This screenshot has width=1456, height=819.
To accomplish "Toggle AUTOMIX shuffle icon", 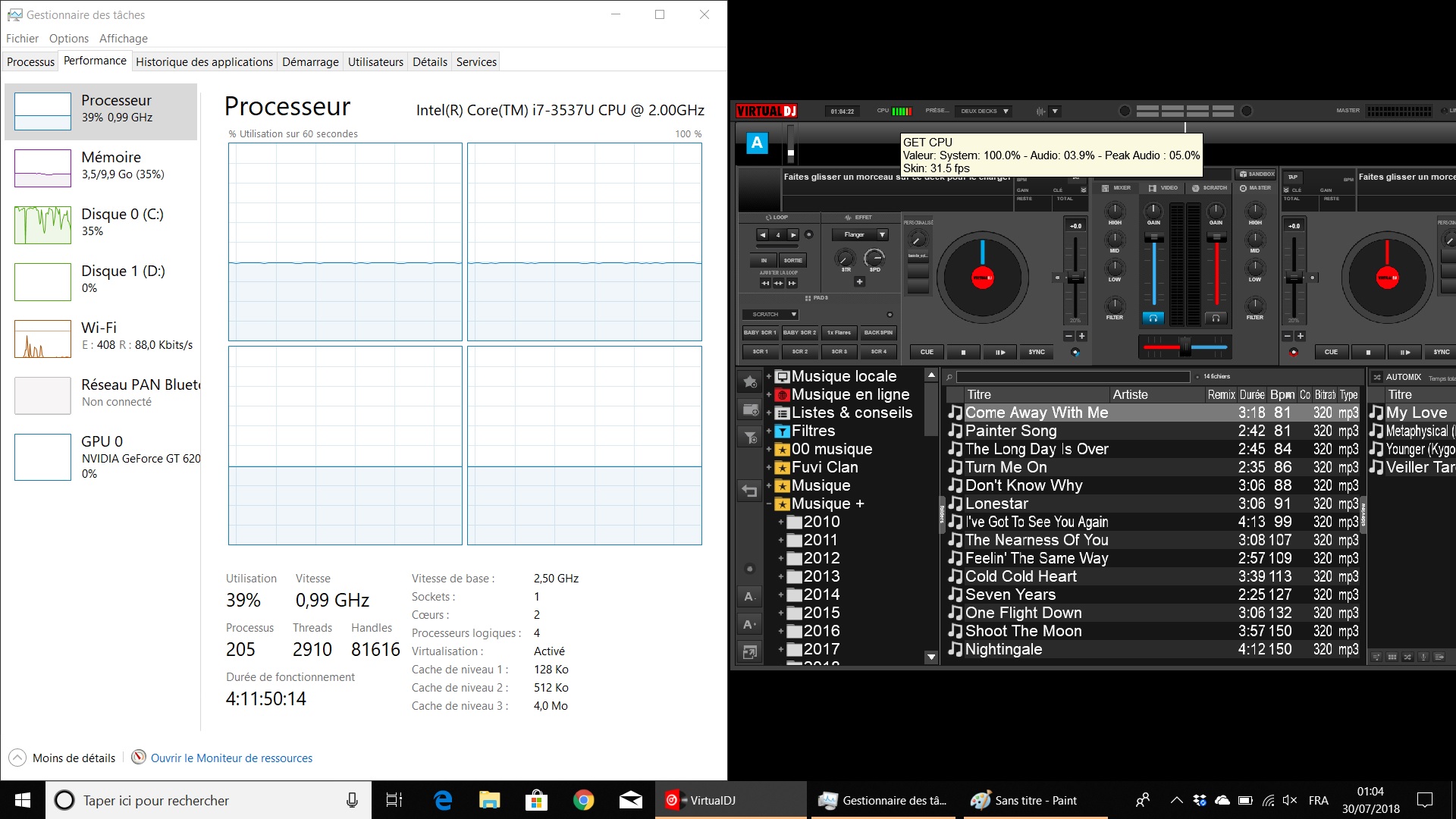I will coord(1377,377).
